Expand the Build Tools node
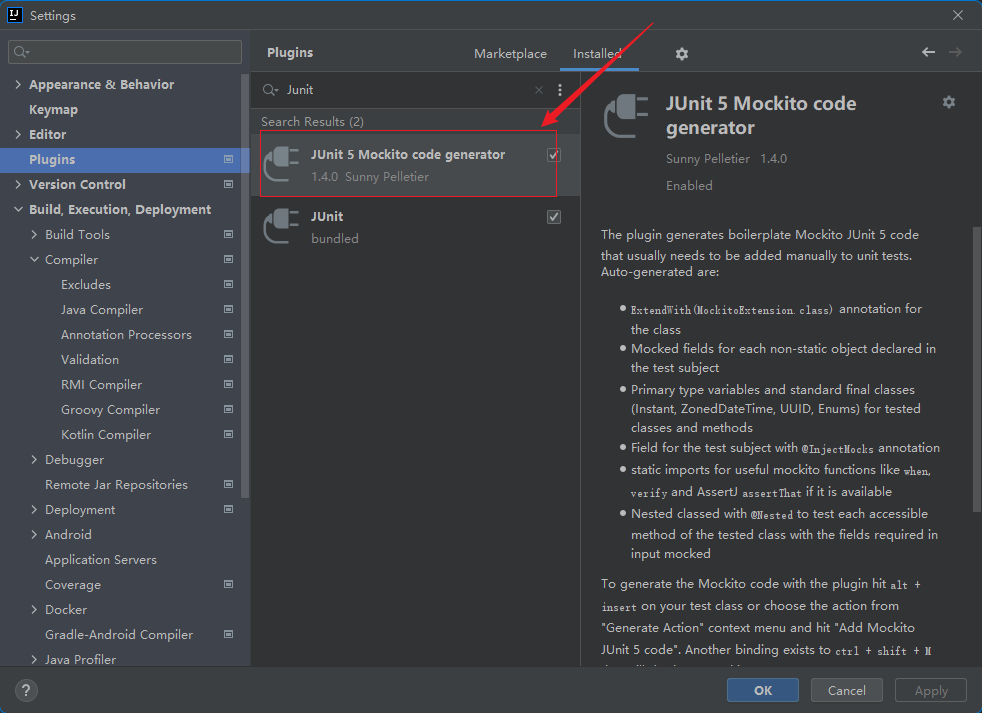This screenshot has height=713, width=982. click(x=34, y=234)
